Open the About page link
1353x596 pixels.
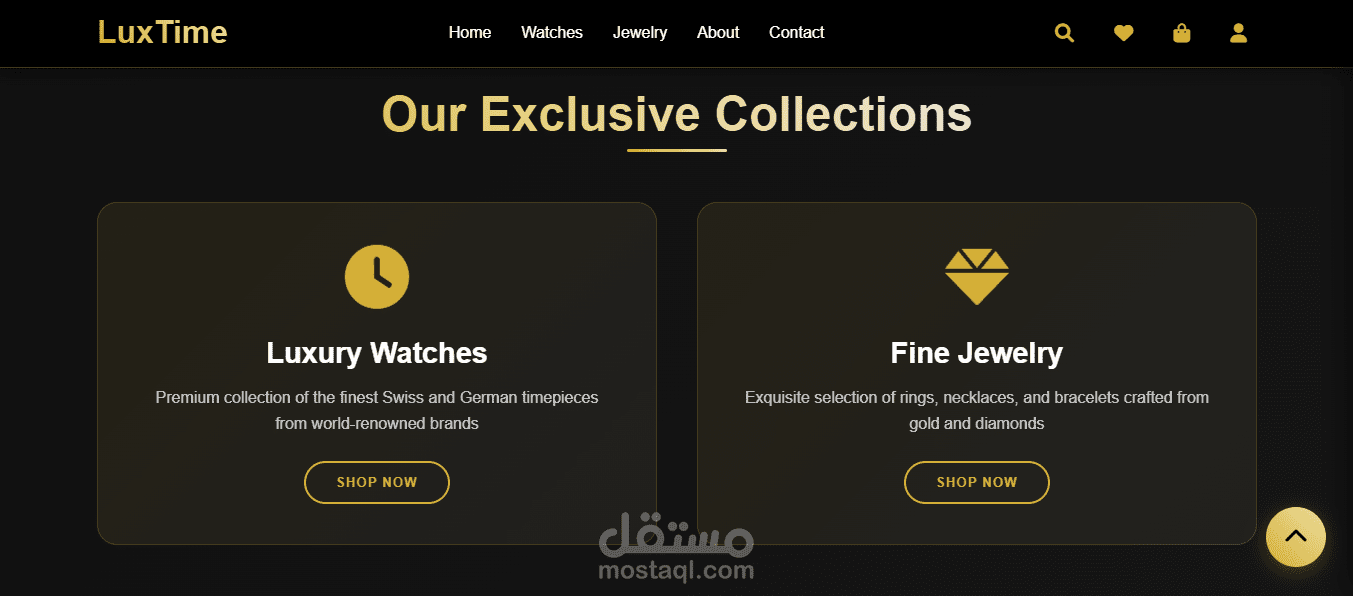tap(718, 32)
